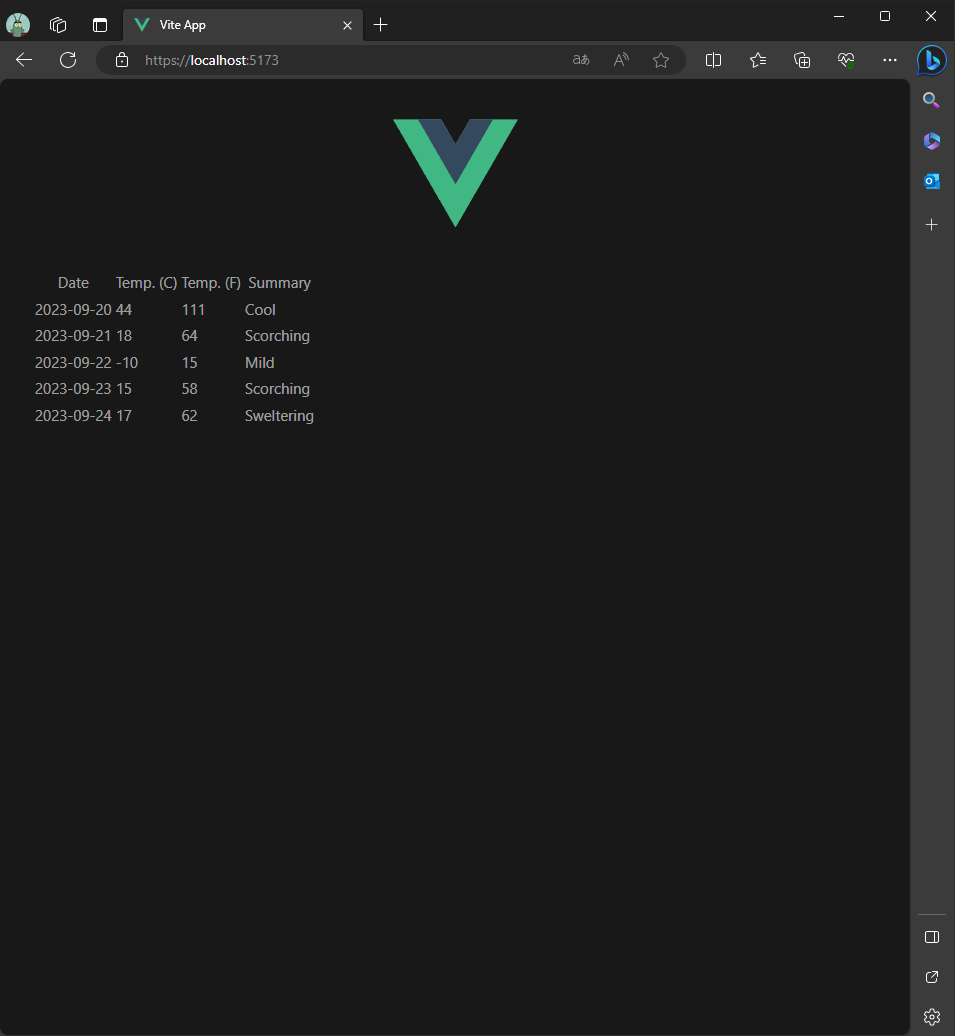Image resolution: width=955 pixels, height=1036 pixels.
Task: Toggle sidebar visibility icon
Action: click(932, 937)
